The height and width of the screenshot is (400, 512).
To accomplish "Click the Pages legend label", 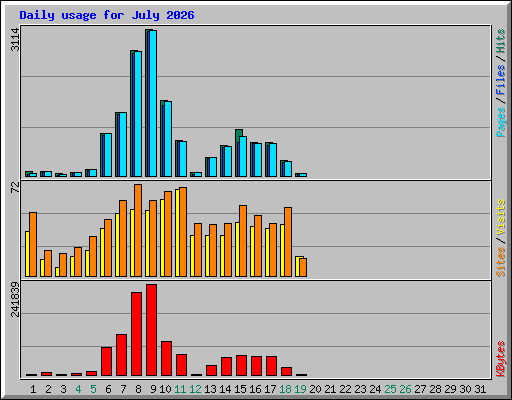I will tap(501, 122).
